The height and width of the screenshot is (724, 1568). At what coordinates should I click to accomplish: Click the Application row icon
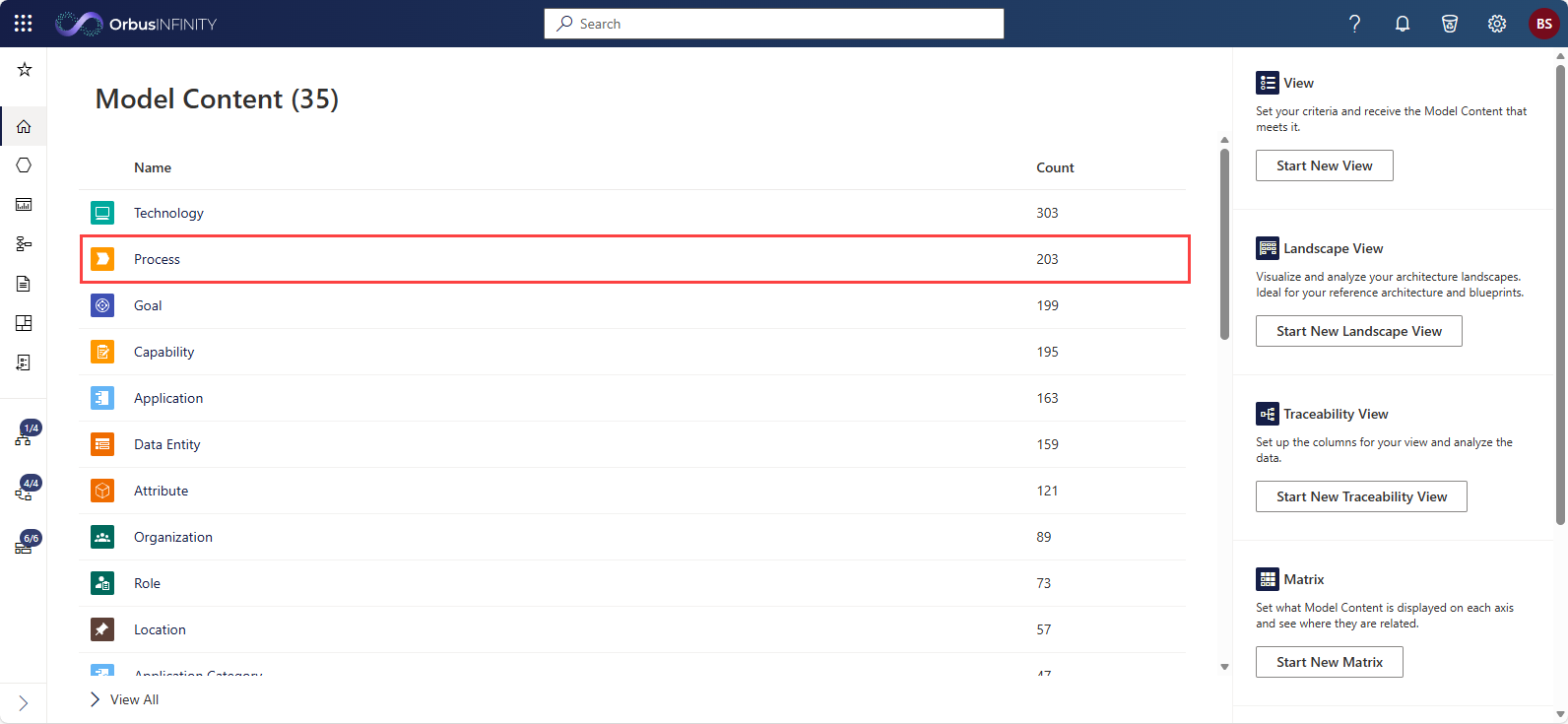[102, 398]
